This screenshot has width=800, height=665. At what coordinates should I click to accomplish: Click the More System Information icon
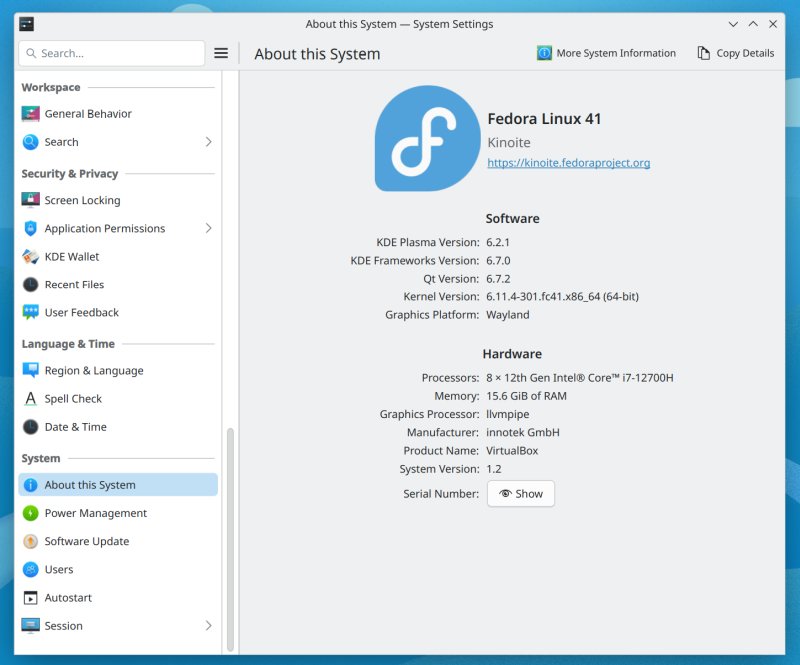(x=544, y=53)
